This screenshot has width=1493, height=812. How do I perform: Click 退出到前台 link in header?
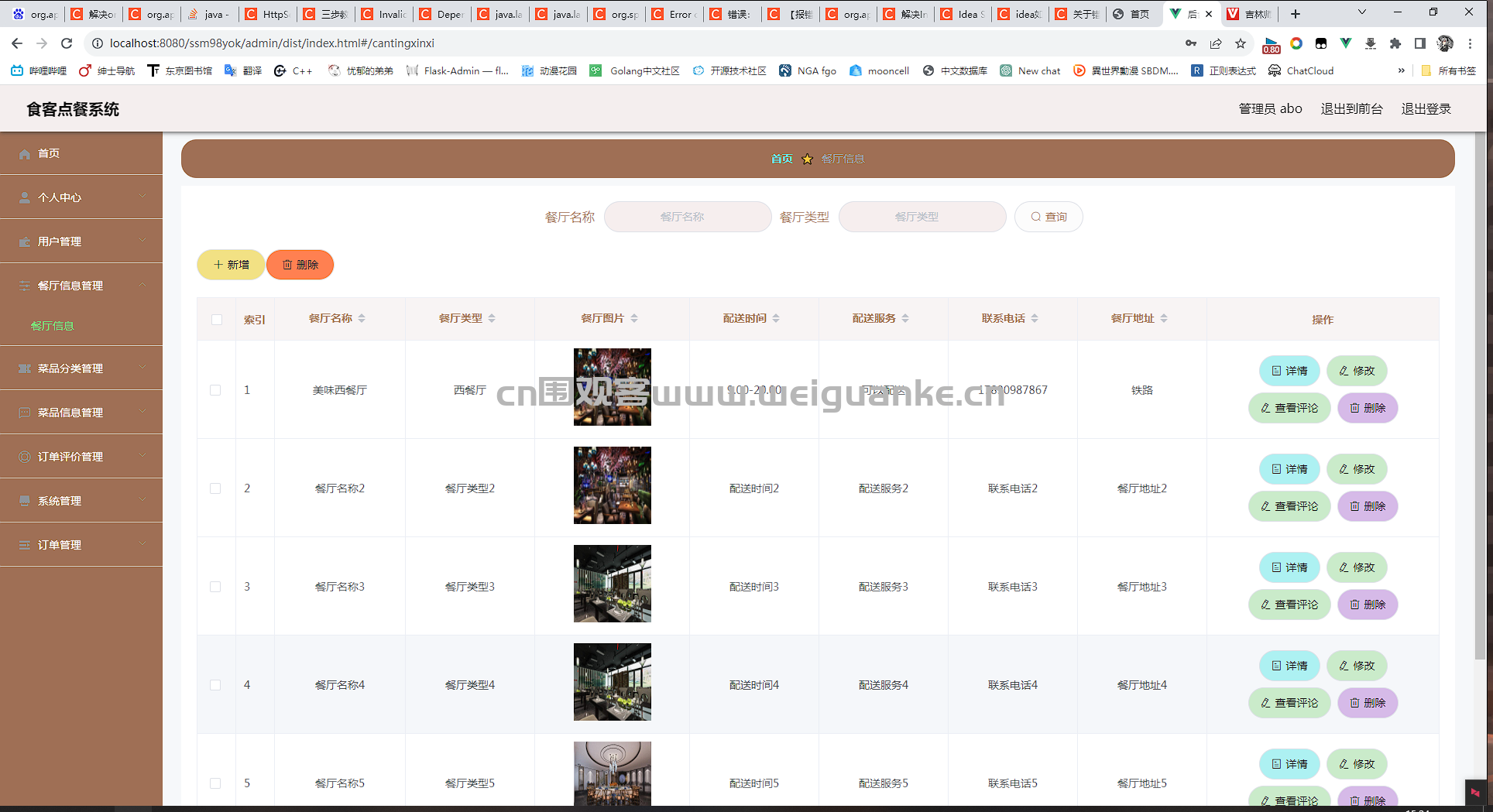coord(1351,109)
